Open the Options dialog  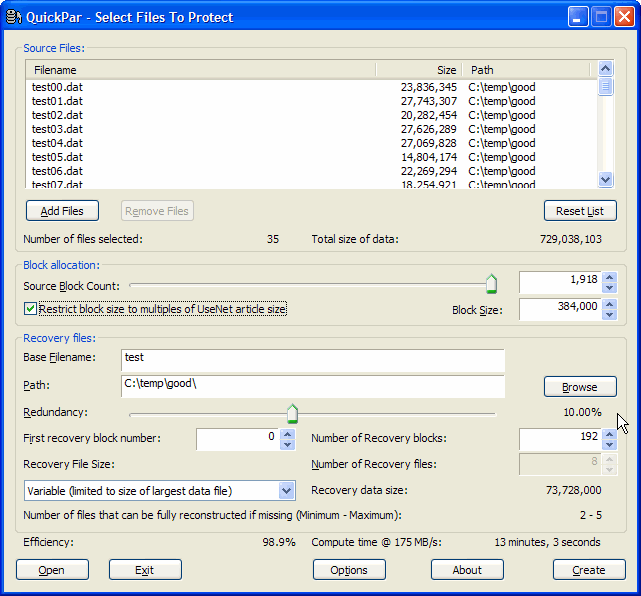[x=349, y=570]
